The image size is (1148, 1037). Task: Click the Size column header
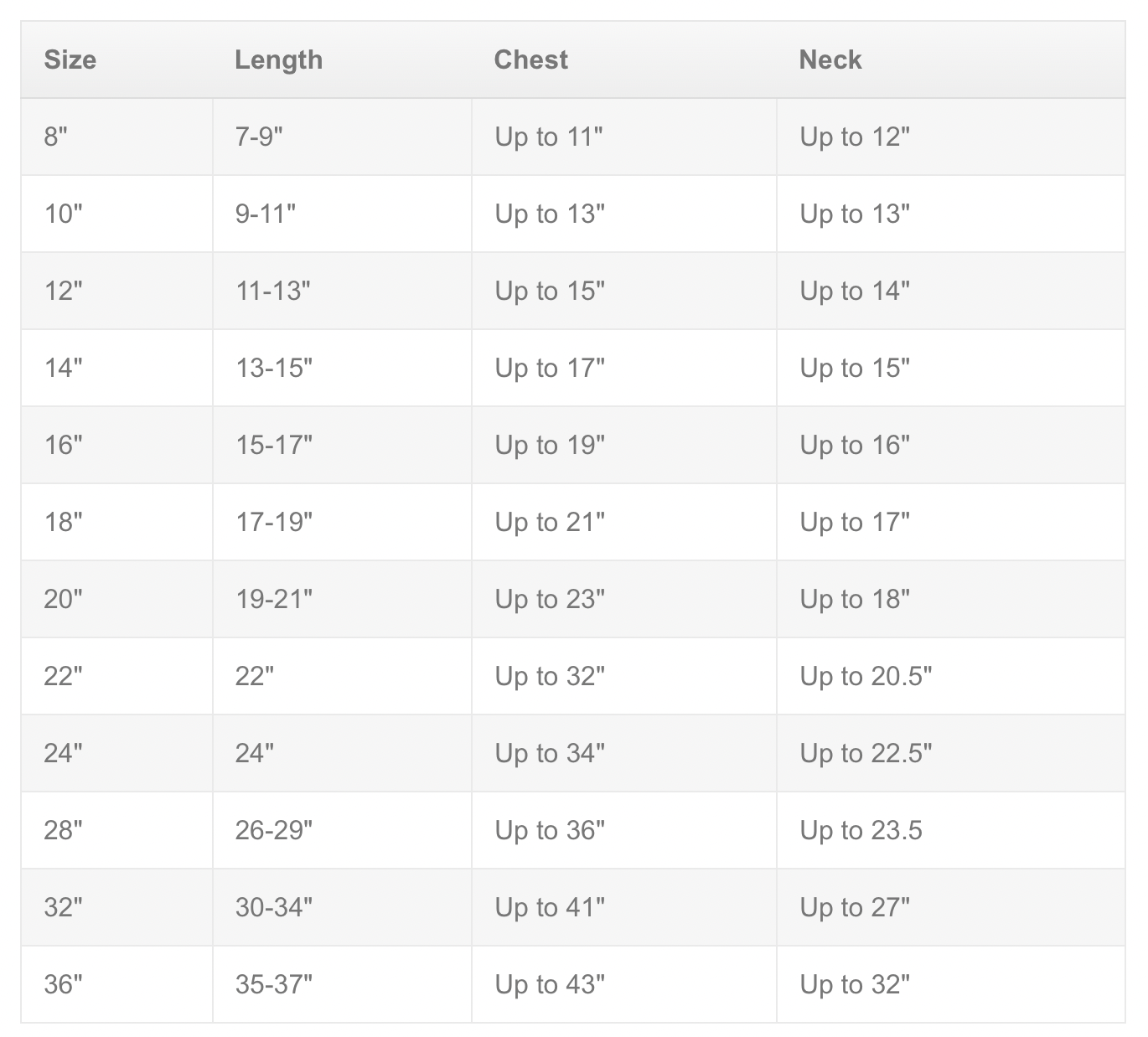coord(116,59)
